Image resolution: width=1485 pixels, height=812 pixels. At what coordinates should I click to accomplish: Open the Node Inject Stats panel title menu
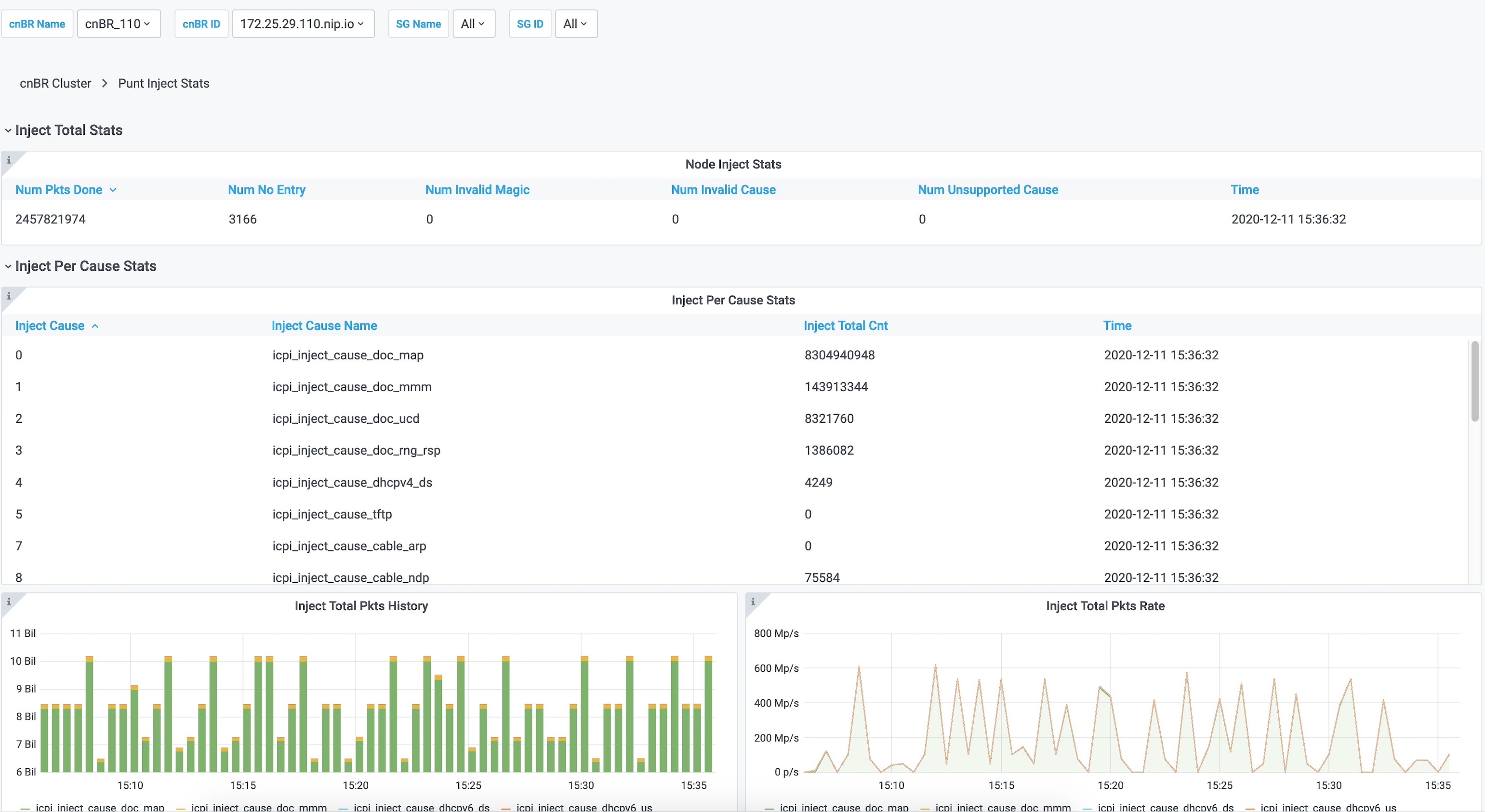tap(733, 164)
